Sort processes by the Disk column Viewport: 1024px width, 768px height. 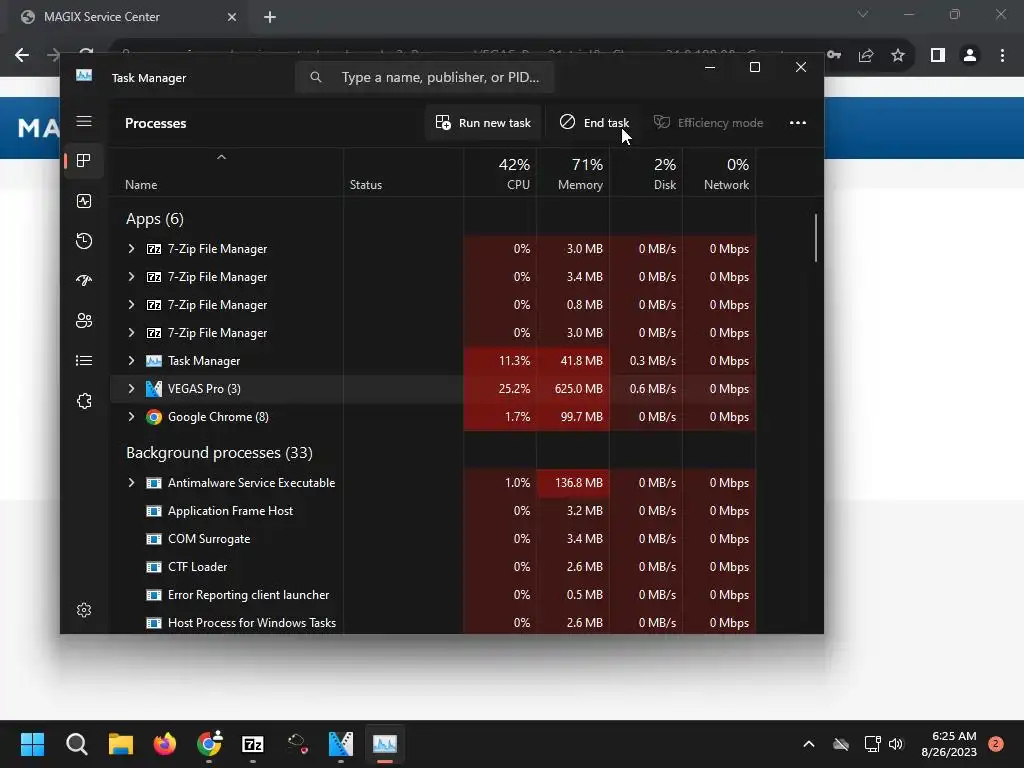(x=647, y=173)
